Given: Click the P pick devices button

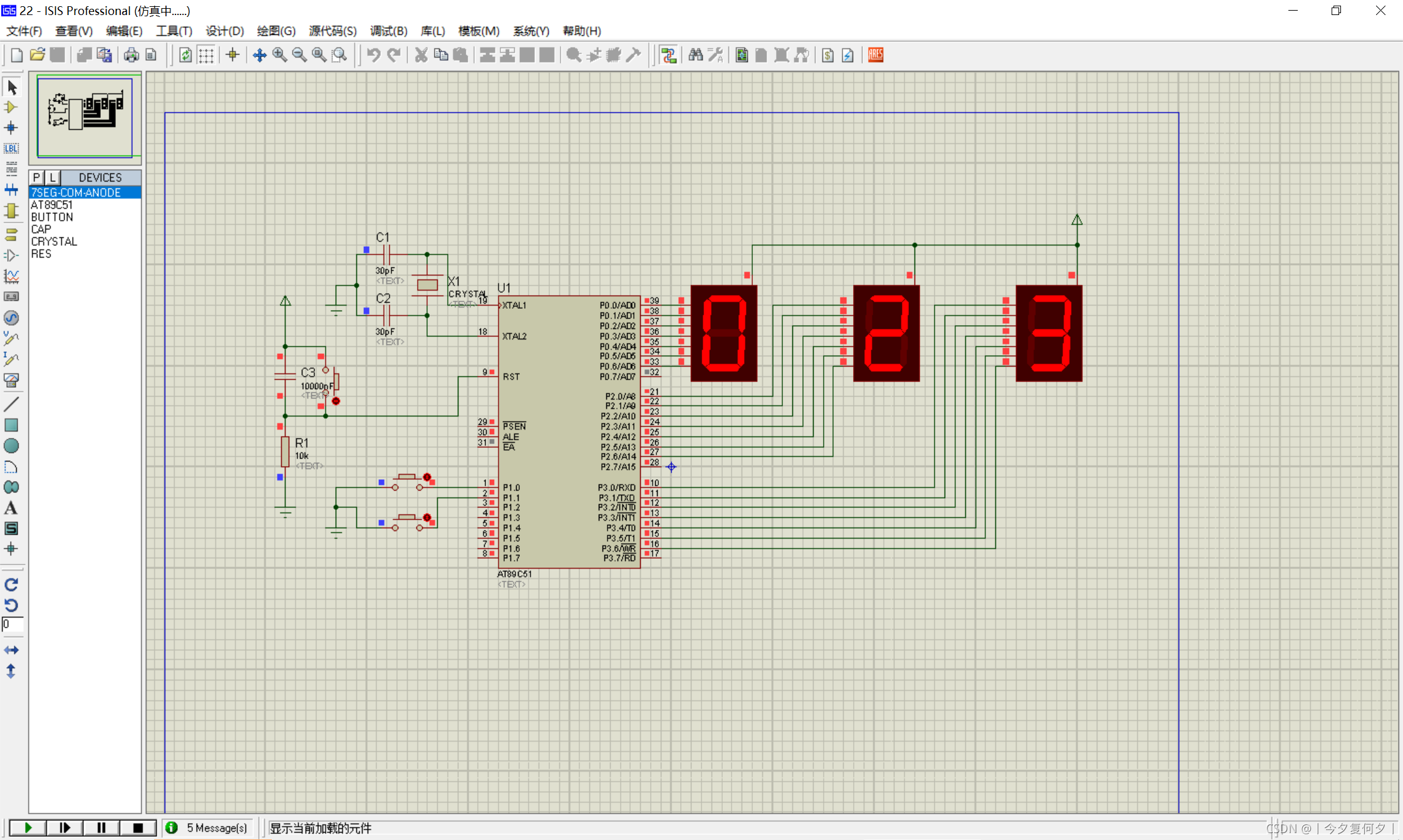Looking at the screenshot, I should tap(36, 177).
